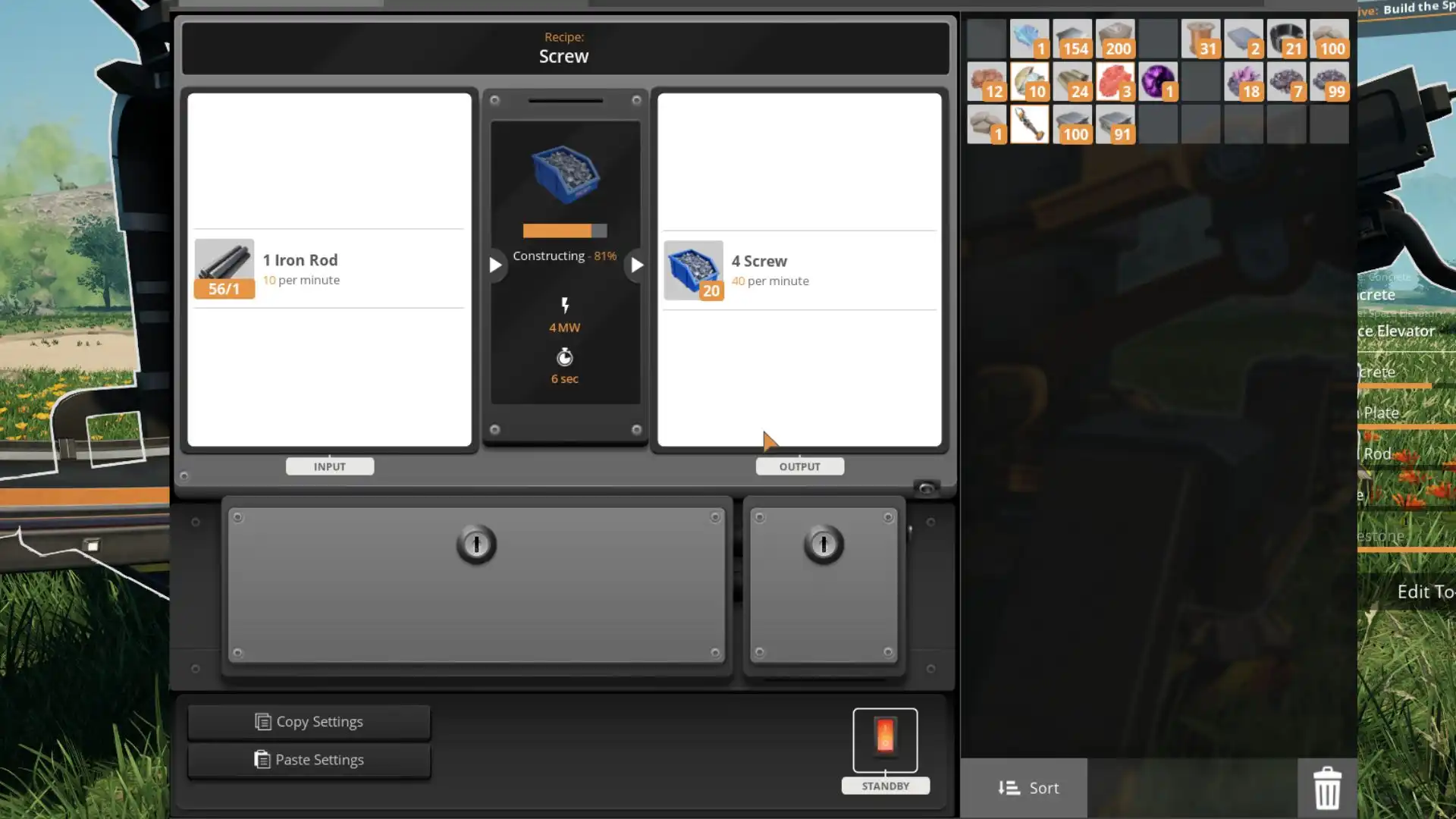Click the Screw recipe container icon
The width and height of the screenshot is (1456, 819).
click(x=564, y=175)
